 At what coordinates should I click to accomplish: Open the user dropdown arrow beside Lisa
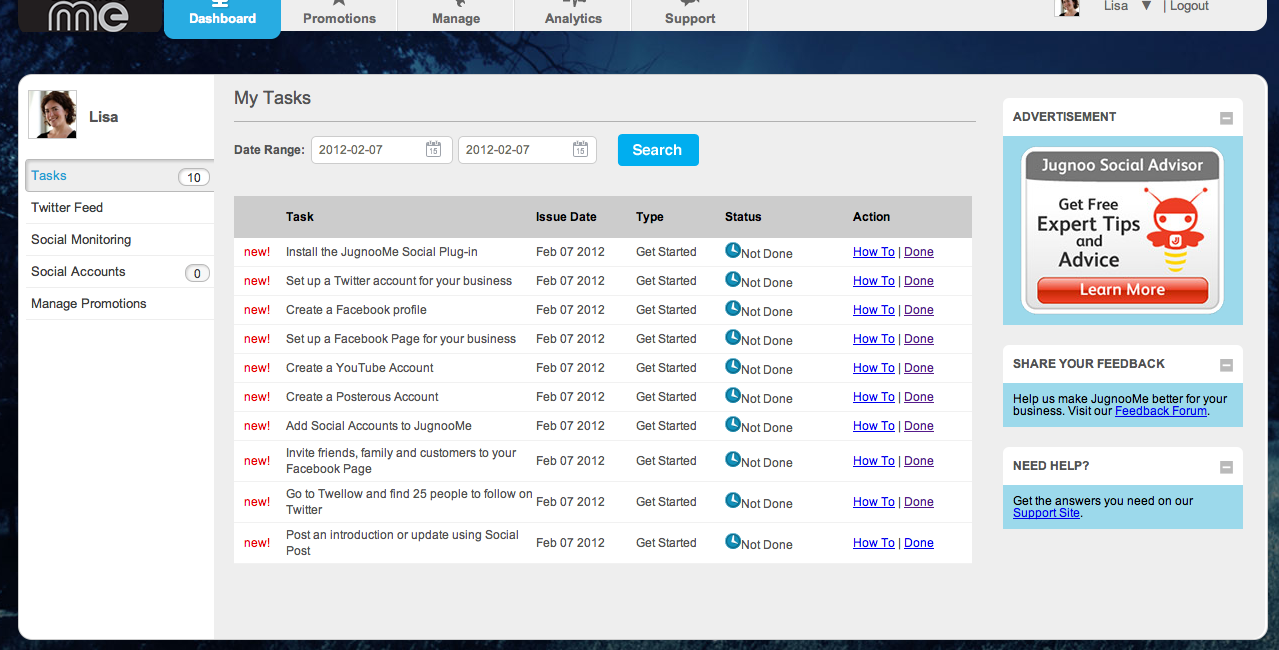[1146, 6]
